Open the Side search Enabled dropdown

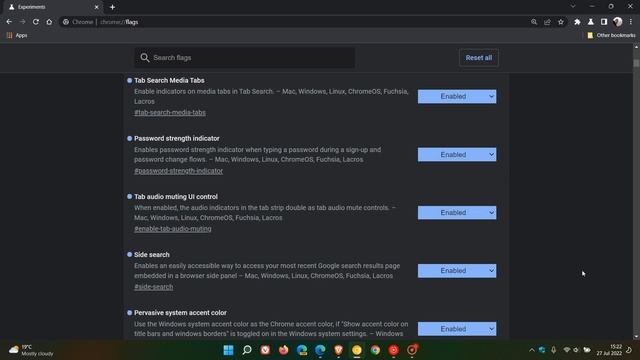457,271
